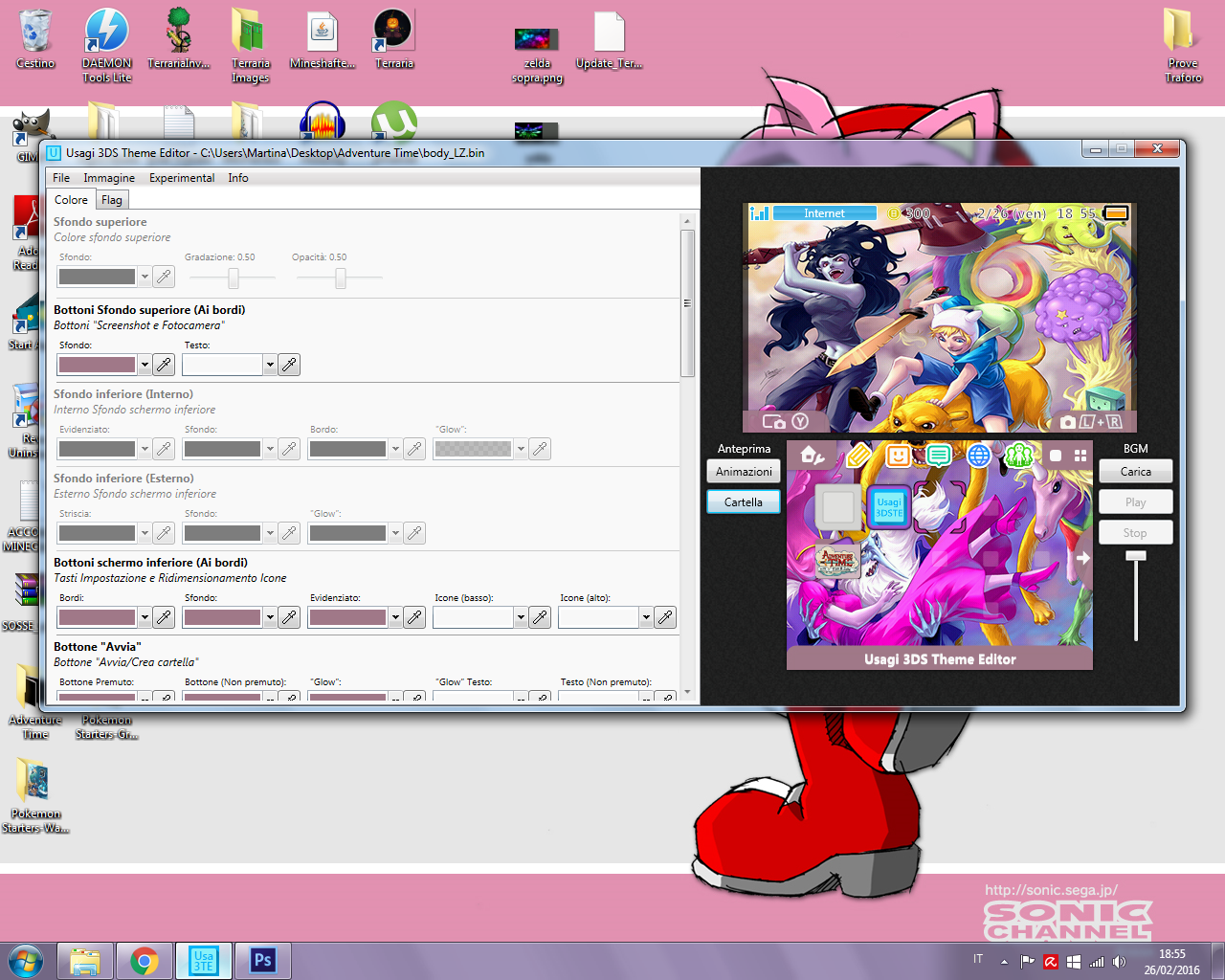This screenshot has width=1225, height=980.
Task: Click eyedropper beside Striscia color
Action: coord(165,533)
